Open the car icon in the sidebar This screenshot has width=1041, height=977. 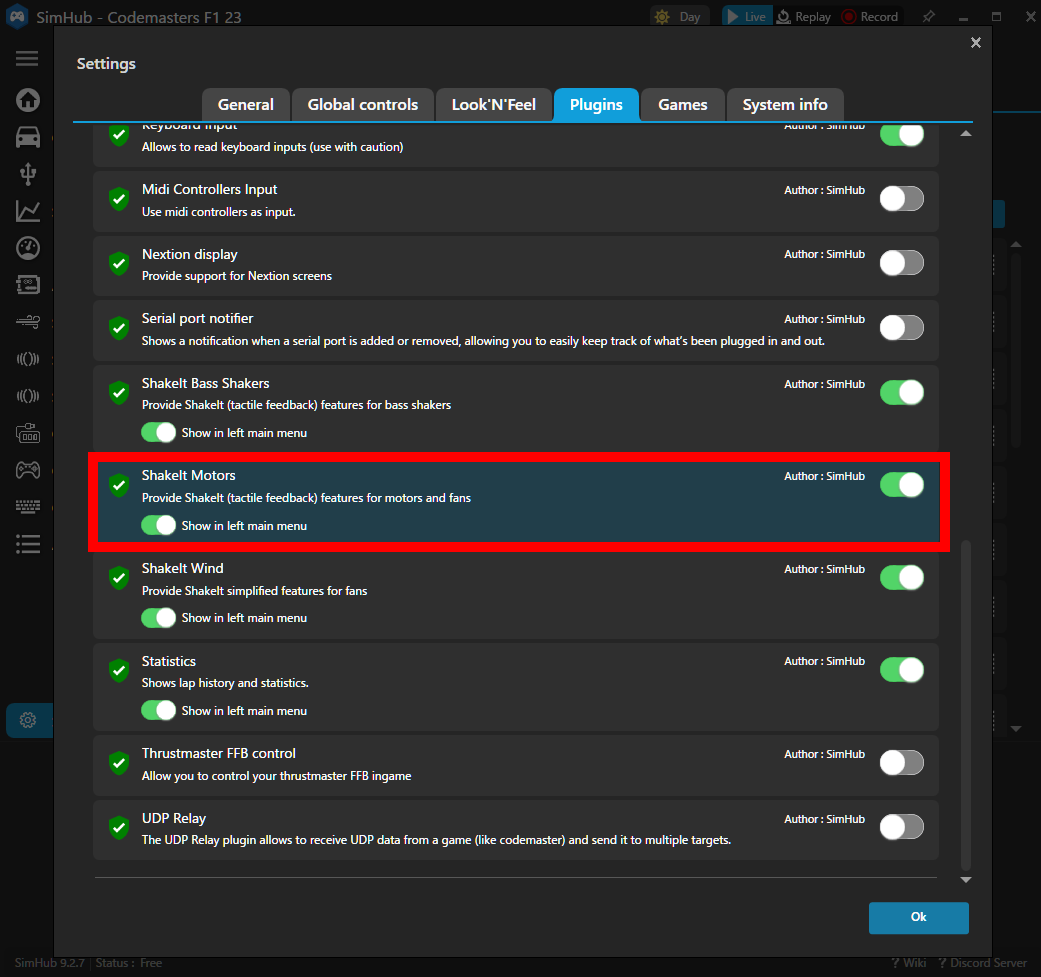click(28, 137)
